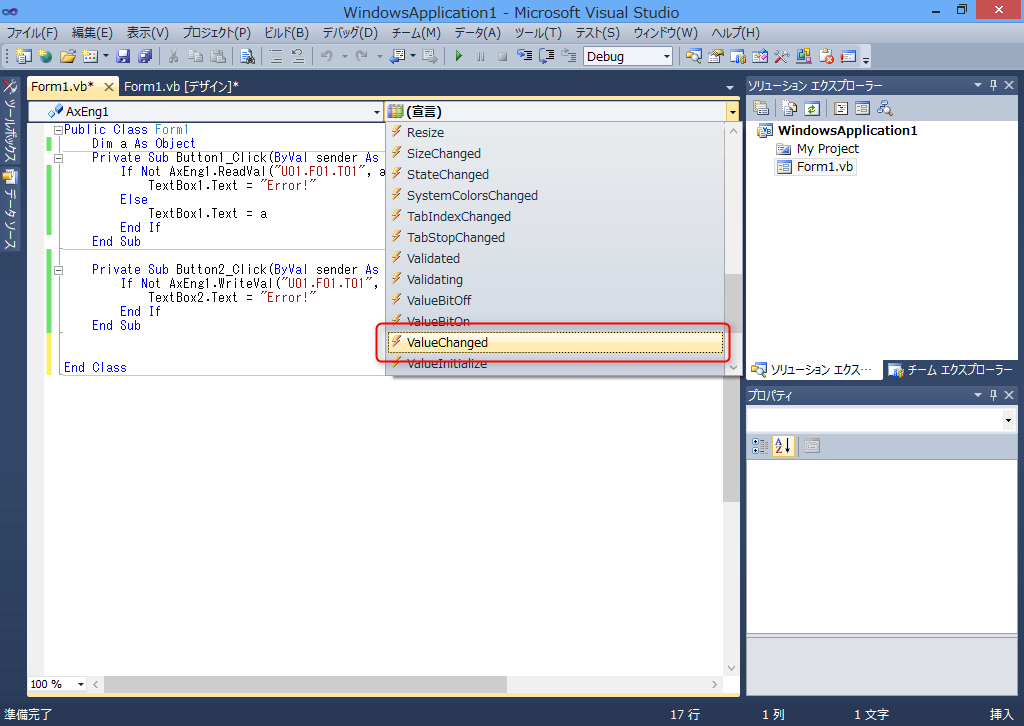The image size is (1024, 726).
Task: Open the ビルド(B) menu
Action: pyautogui.click(x=286, y=33)
